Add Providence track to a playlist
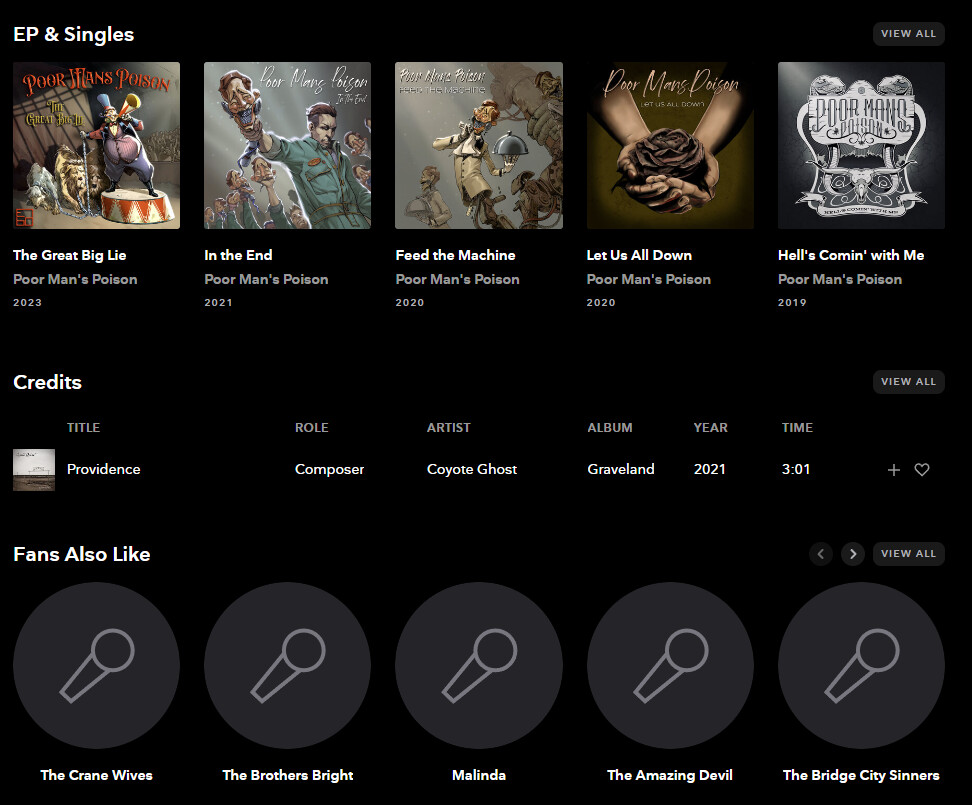Viewport: 972px width, 805px height. pos(893,470)
